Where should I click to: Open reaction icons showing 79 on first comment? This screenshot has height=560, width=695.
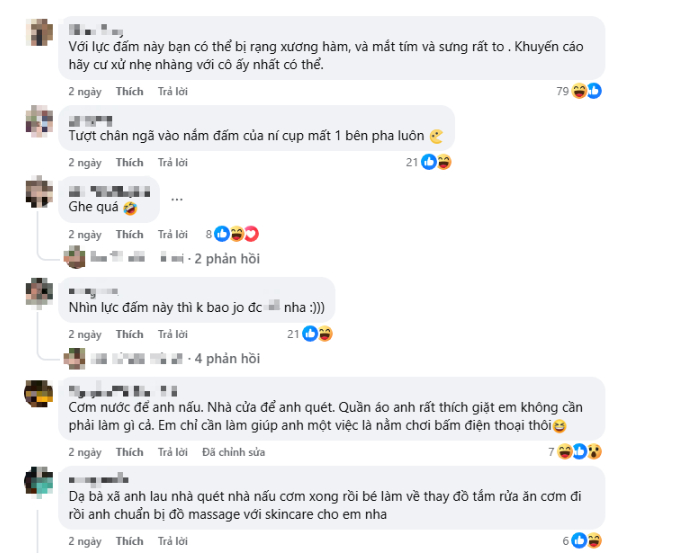click(x=586, y=91)
